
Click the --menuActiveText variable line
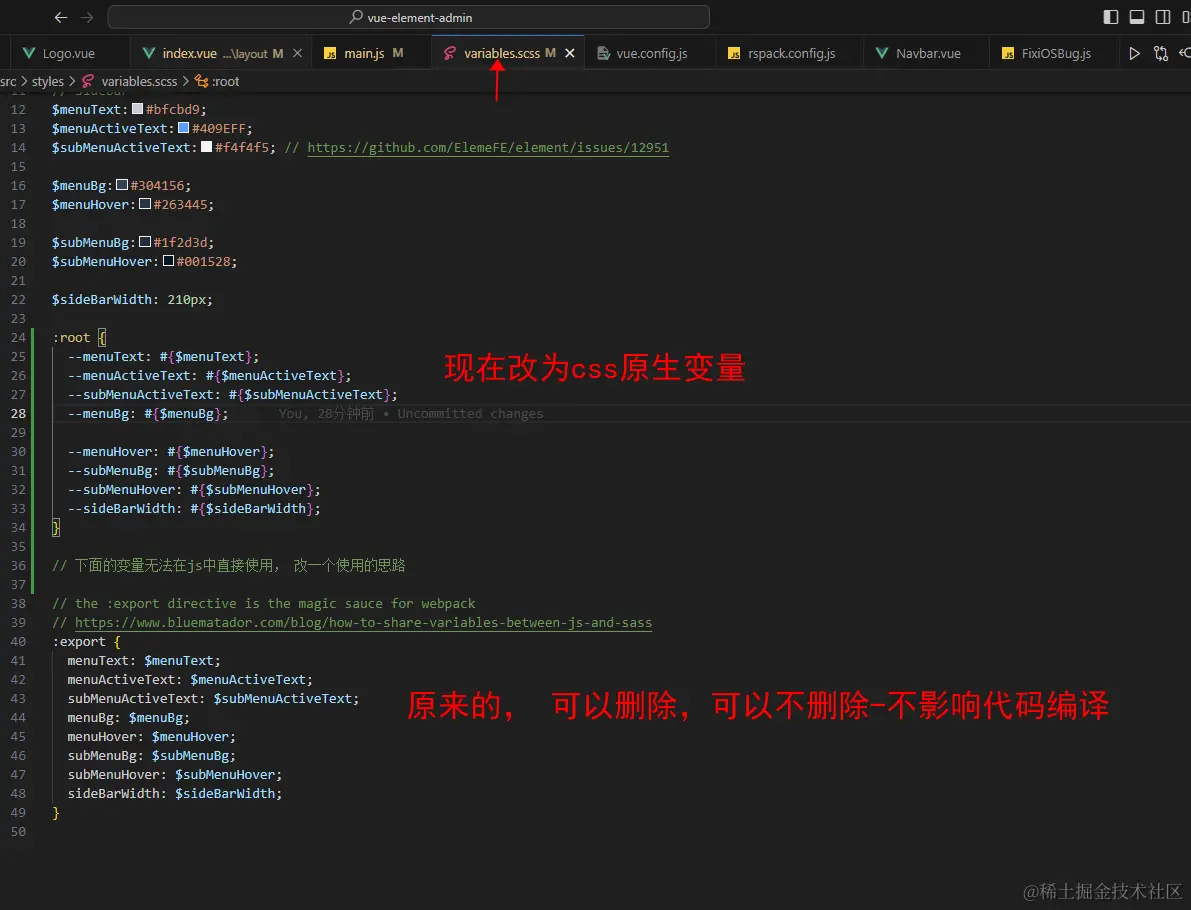tap(210, 375)
